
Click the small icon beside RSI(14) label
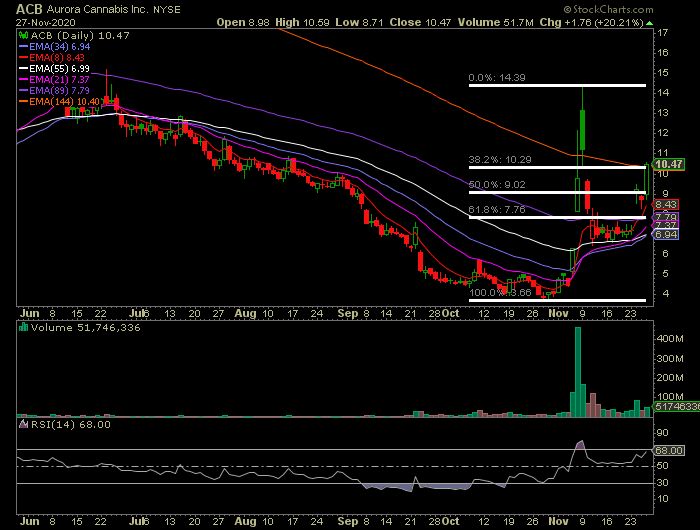click(23, 424)
